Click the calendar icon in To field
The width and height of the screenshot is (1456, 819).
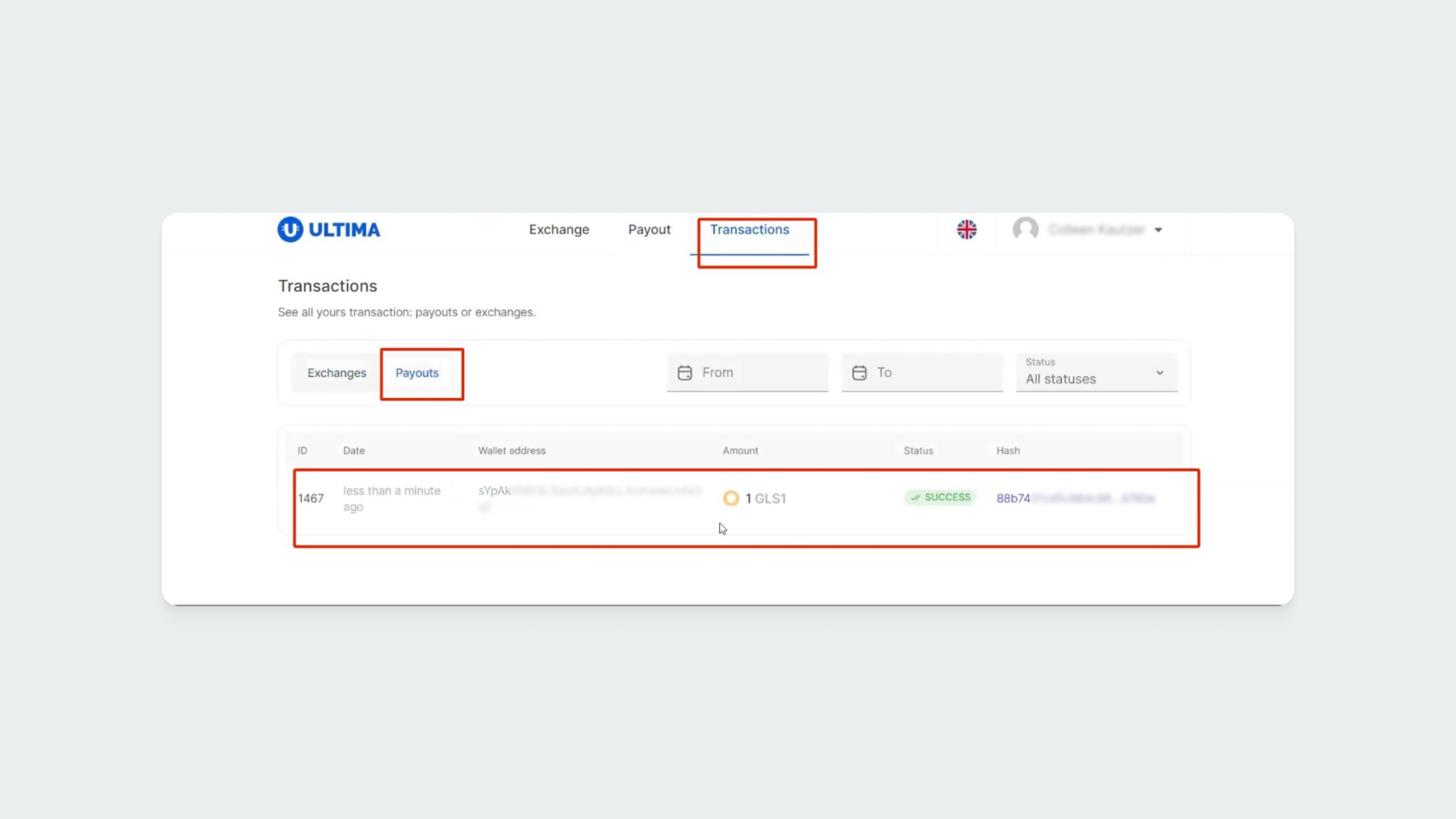tap(859, 373)
